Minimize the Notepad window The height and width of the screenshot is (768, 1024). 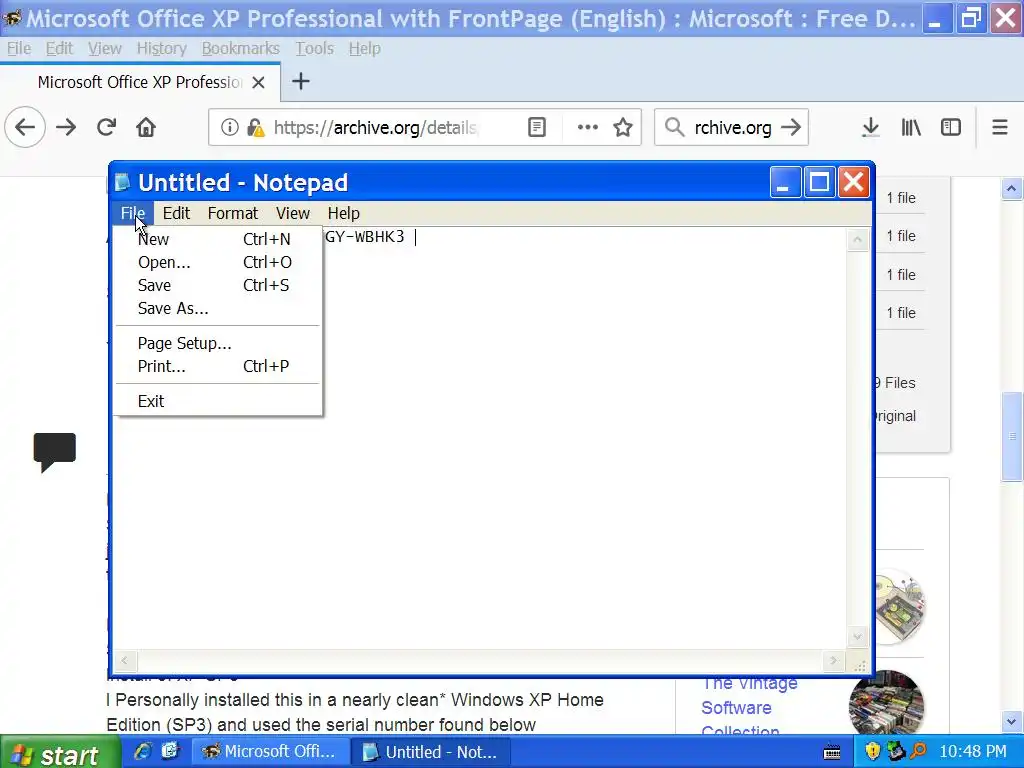point(785,182)
